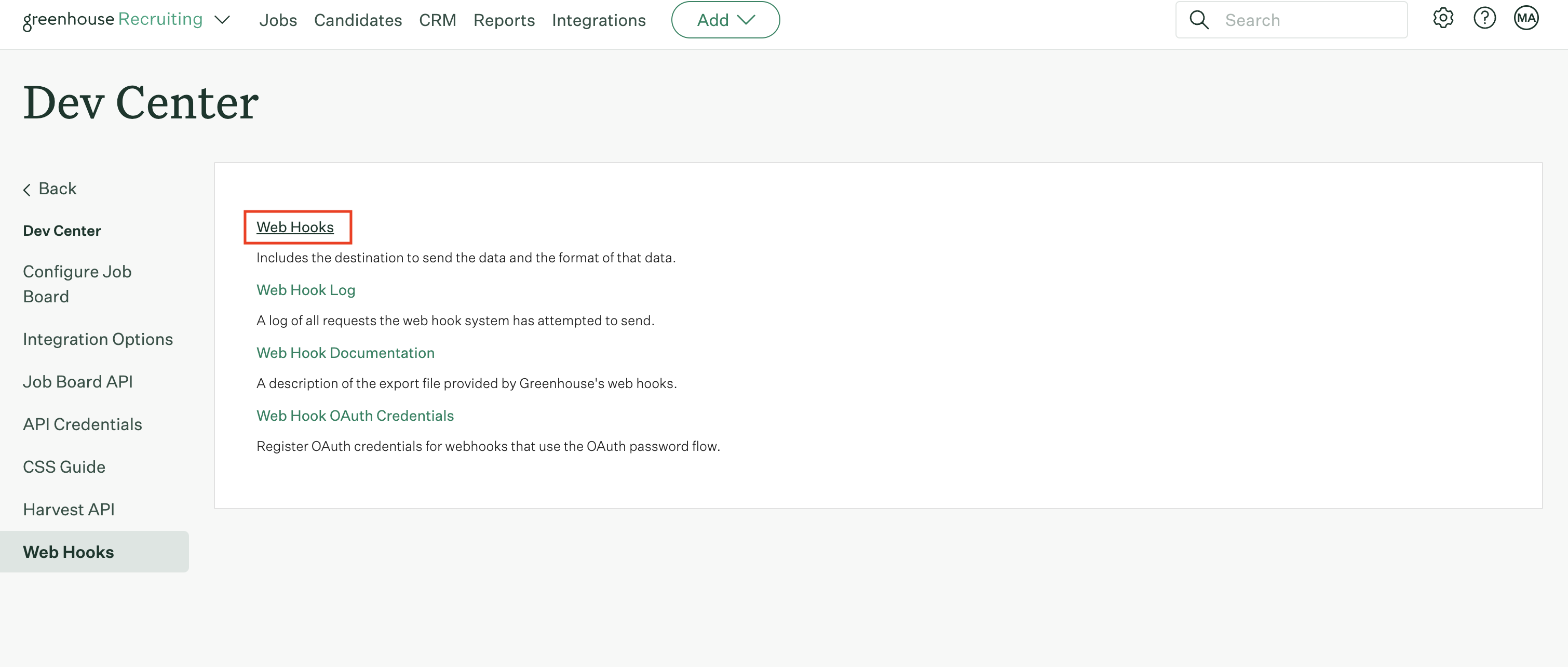Open the Web Hook Log link
This screenshot has height=667, width=1568.
306,290
